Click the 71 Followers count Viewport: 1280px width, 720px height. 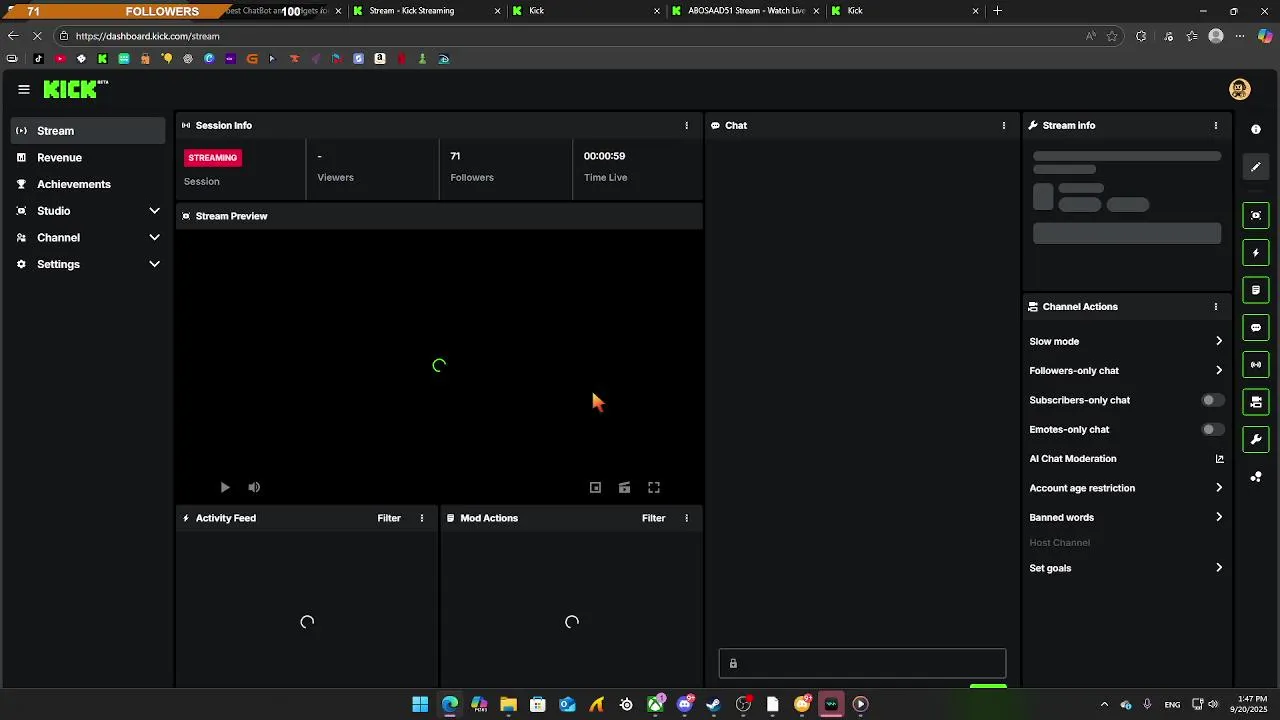[455, 156]
